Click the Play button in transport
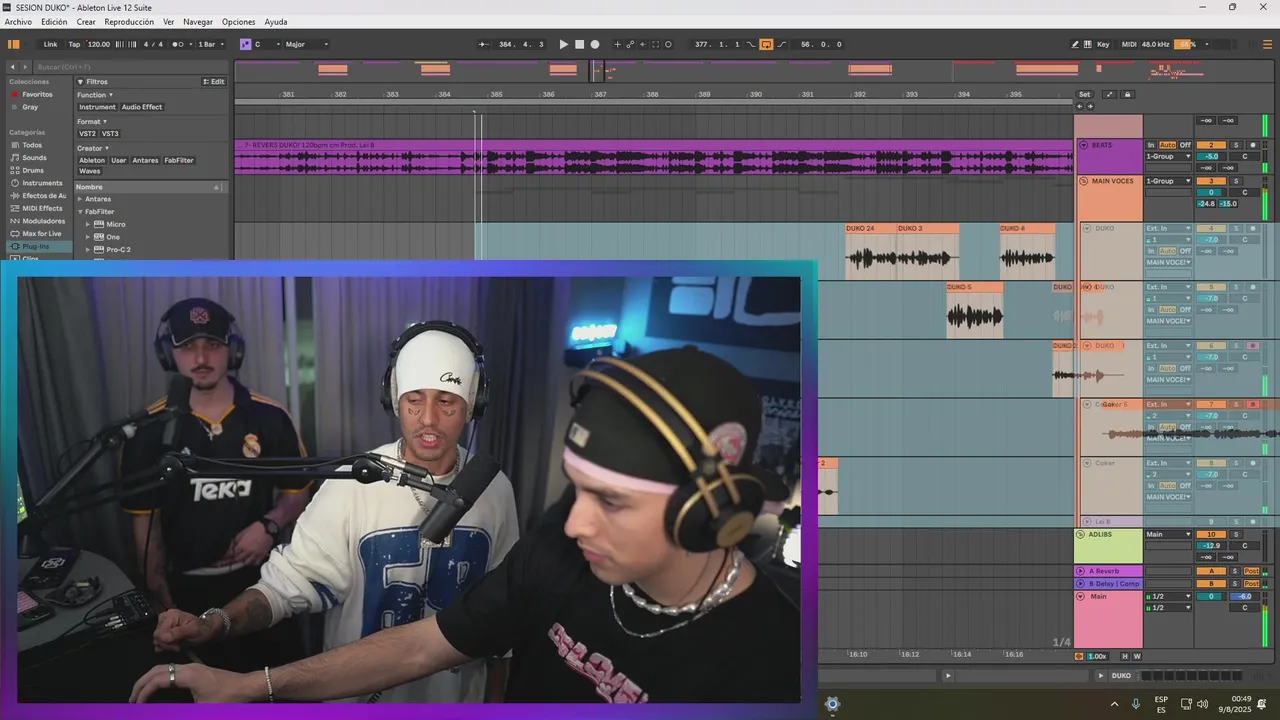1280x720 pixels. [x=563, y=44]
